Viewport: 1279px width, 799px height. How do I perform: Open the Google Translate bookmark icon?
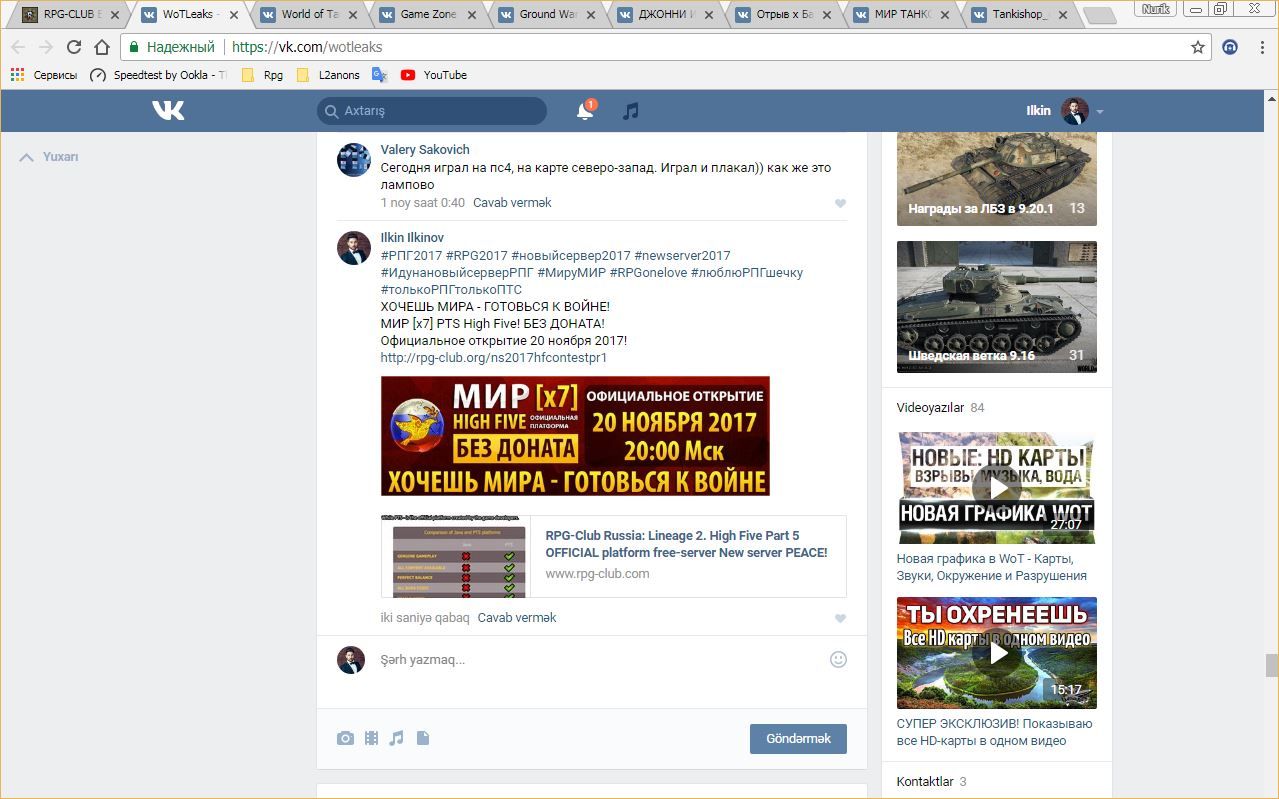coord(379,75)
